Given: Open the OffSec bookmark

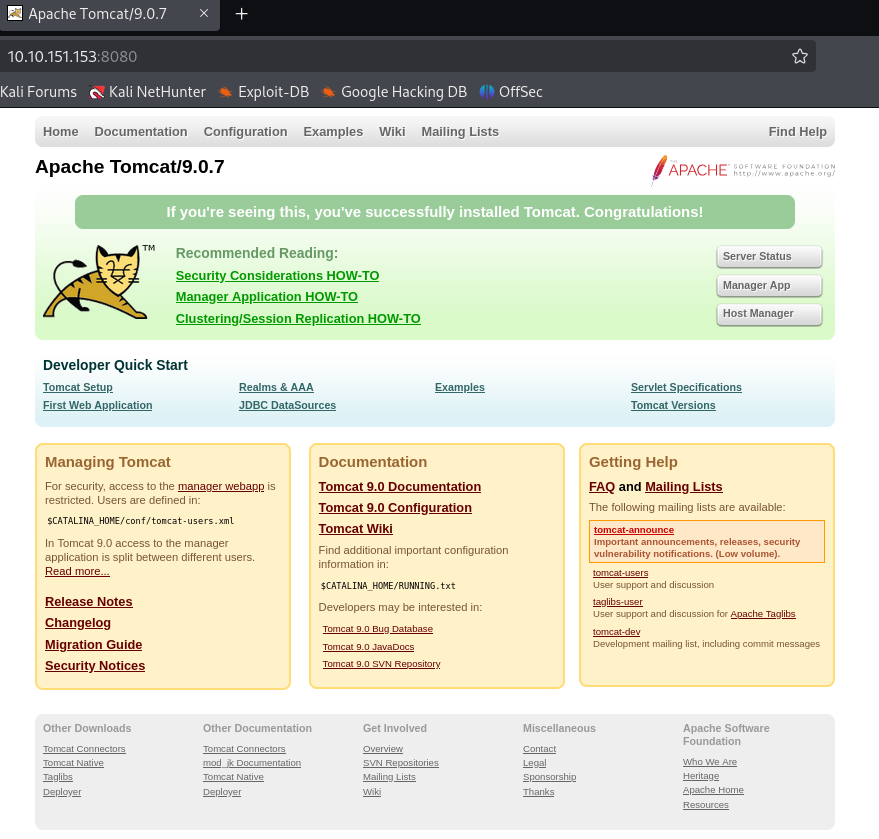Looking at the screenshot, I should tap(511, 92).
